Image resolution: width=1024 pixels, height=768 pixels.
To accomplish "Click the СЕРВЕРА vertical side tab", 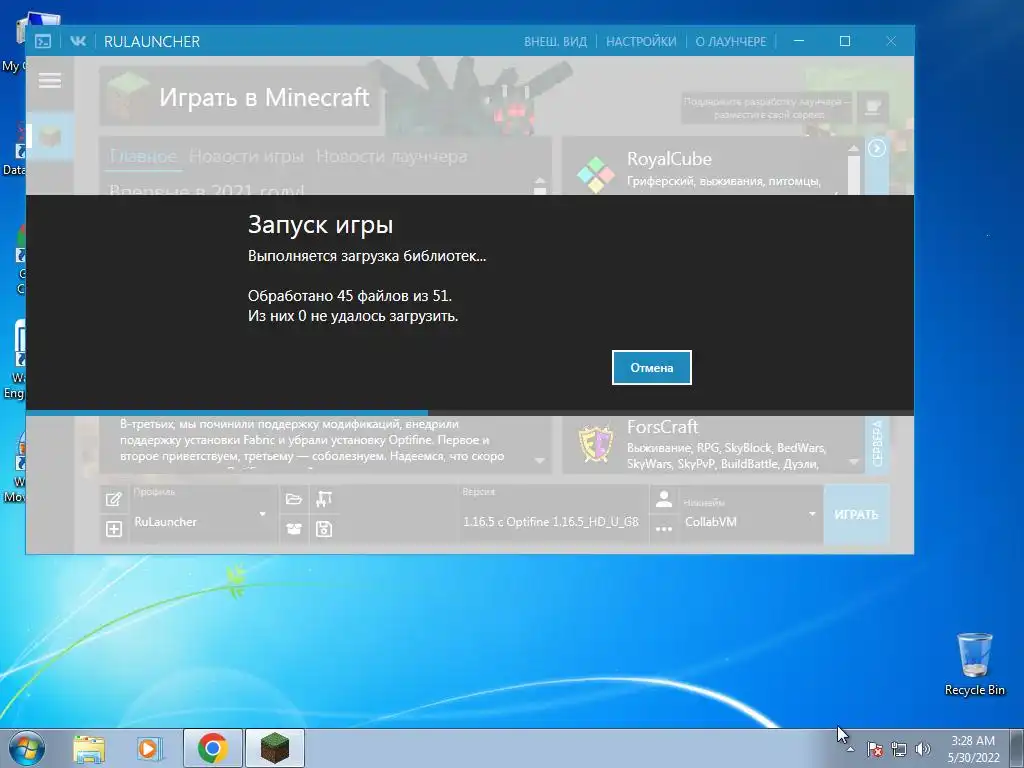I will 877,443.
